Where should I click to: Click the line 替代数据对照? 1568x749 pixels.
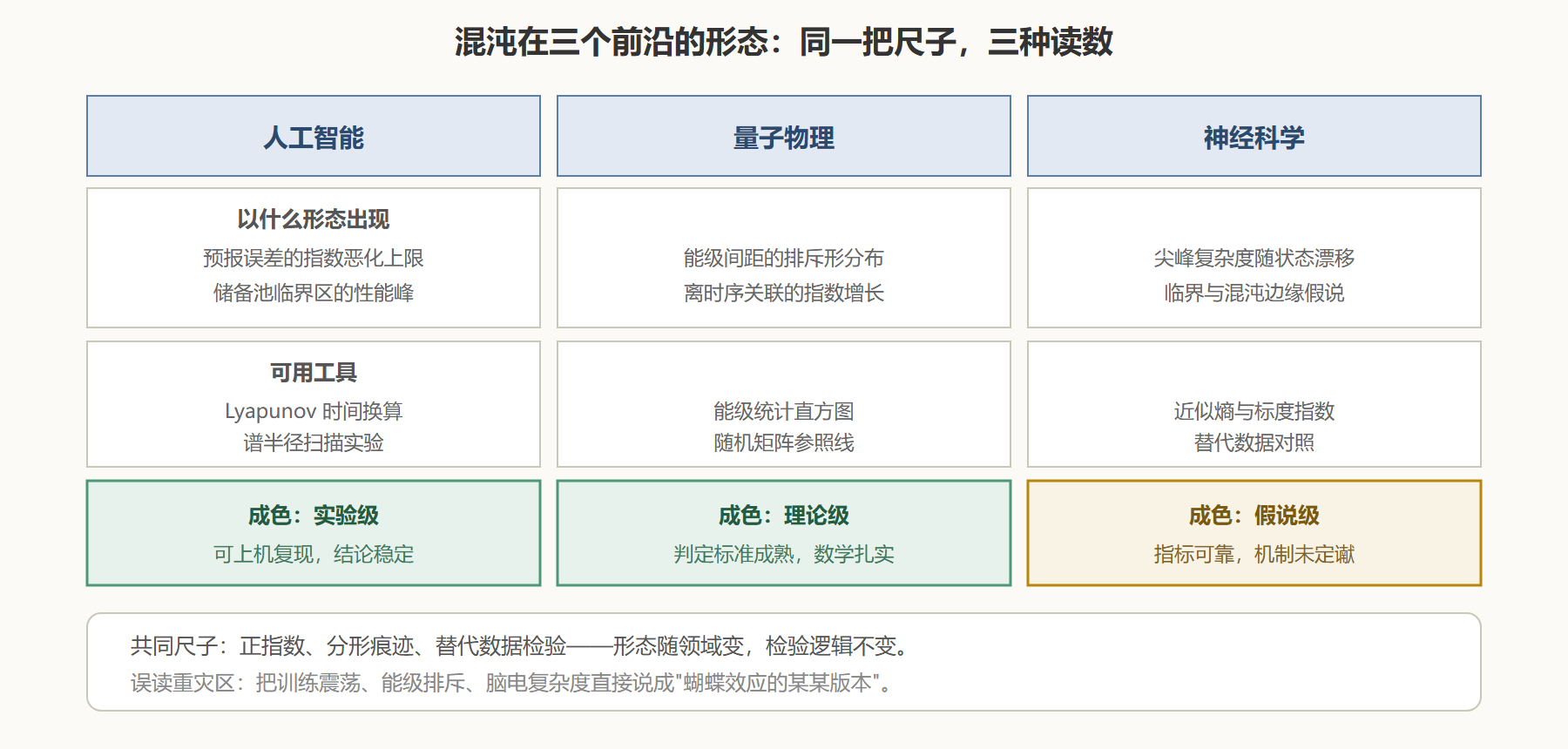(x=1254, y=442)
